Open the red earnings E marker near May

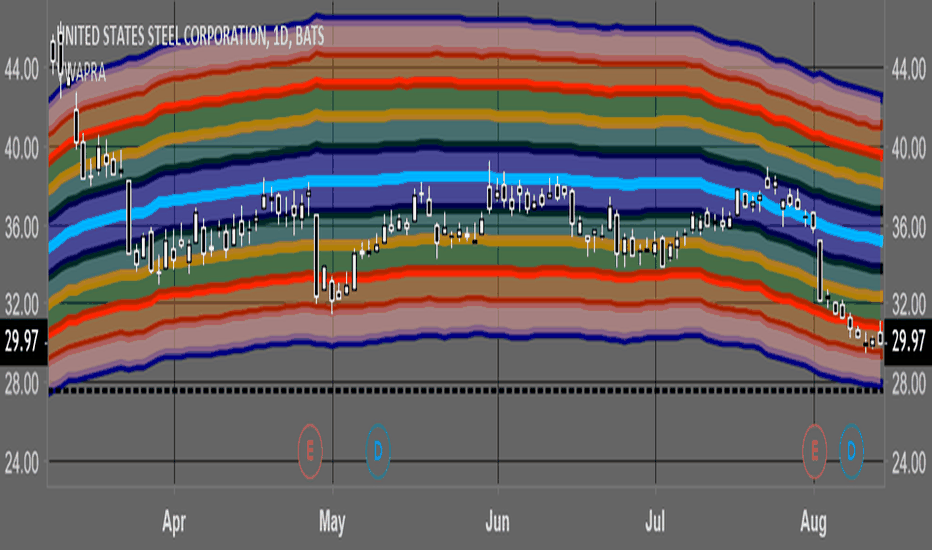coord(310,451)
